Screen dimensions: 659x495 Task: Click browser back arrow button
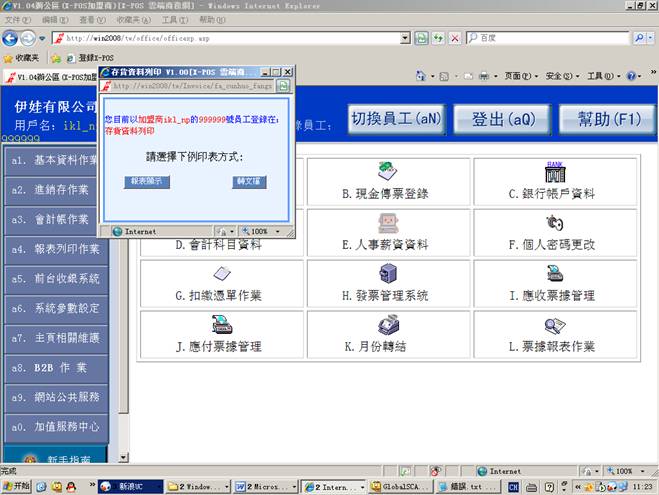(x=12, y=38)
